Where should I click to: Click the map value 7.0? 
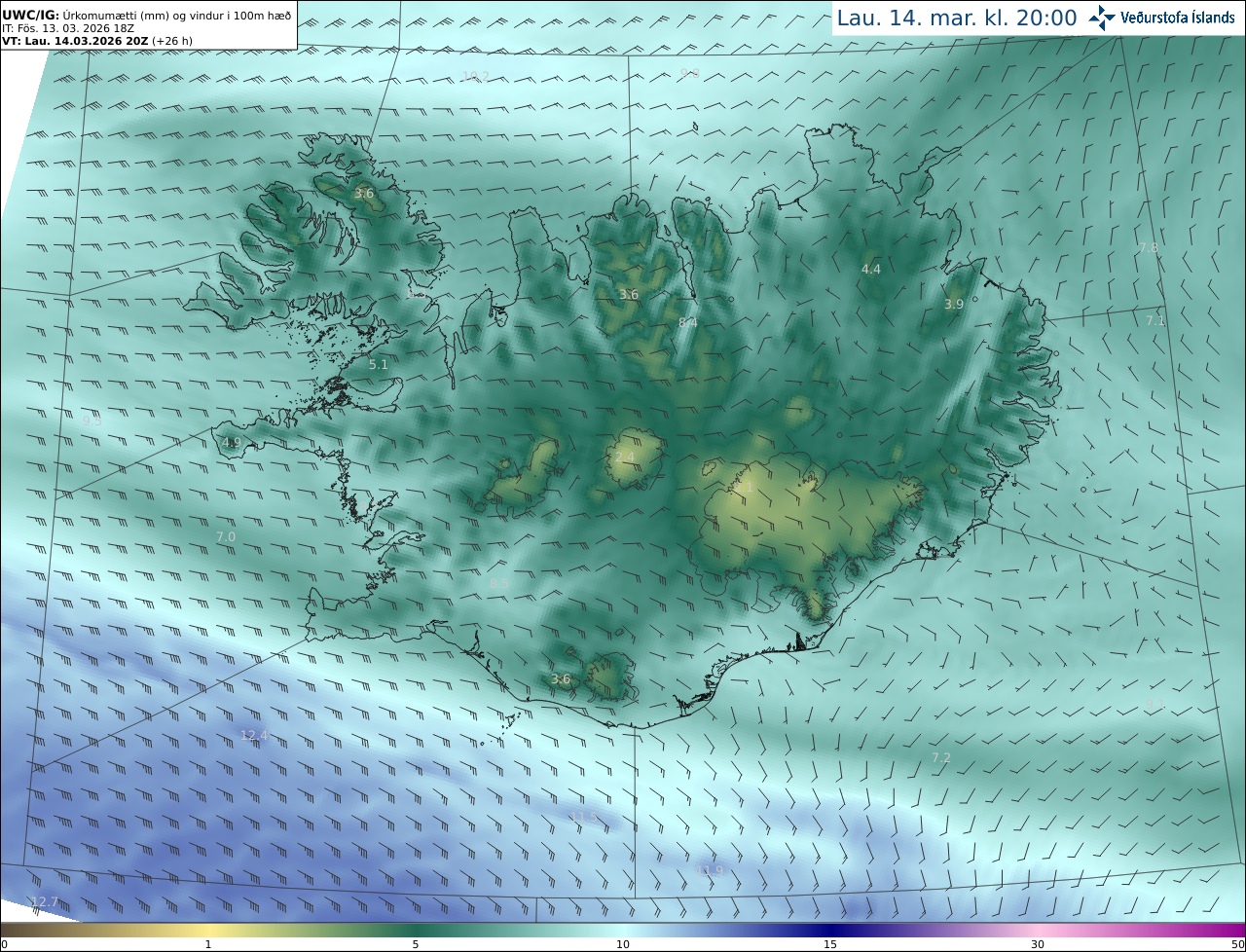[226, 536]
